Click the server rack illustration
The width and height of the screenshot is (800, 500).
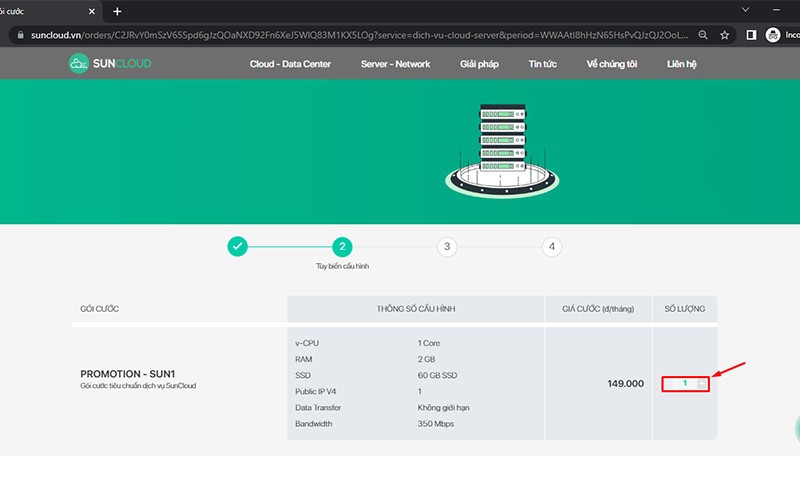[x=502, y=151]
